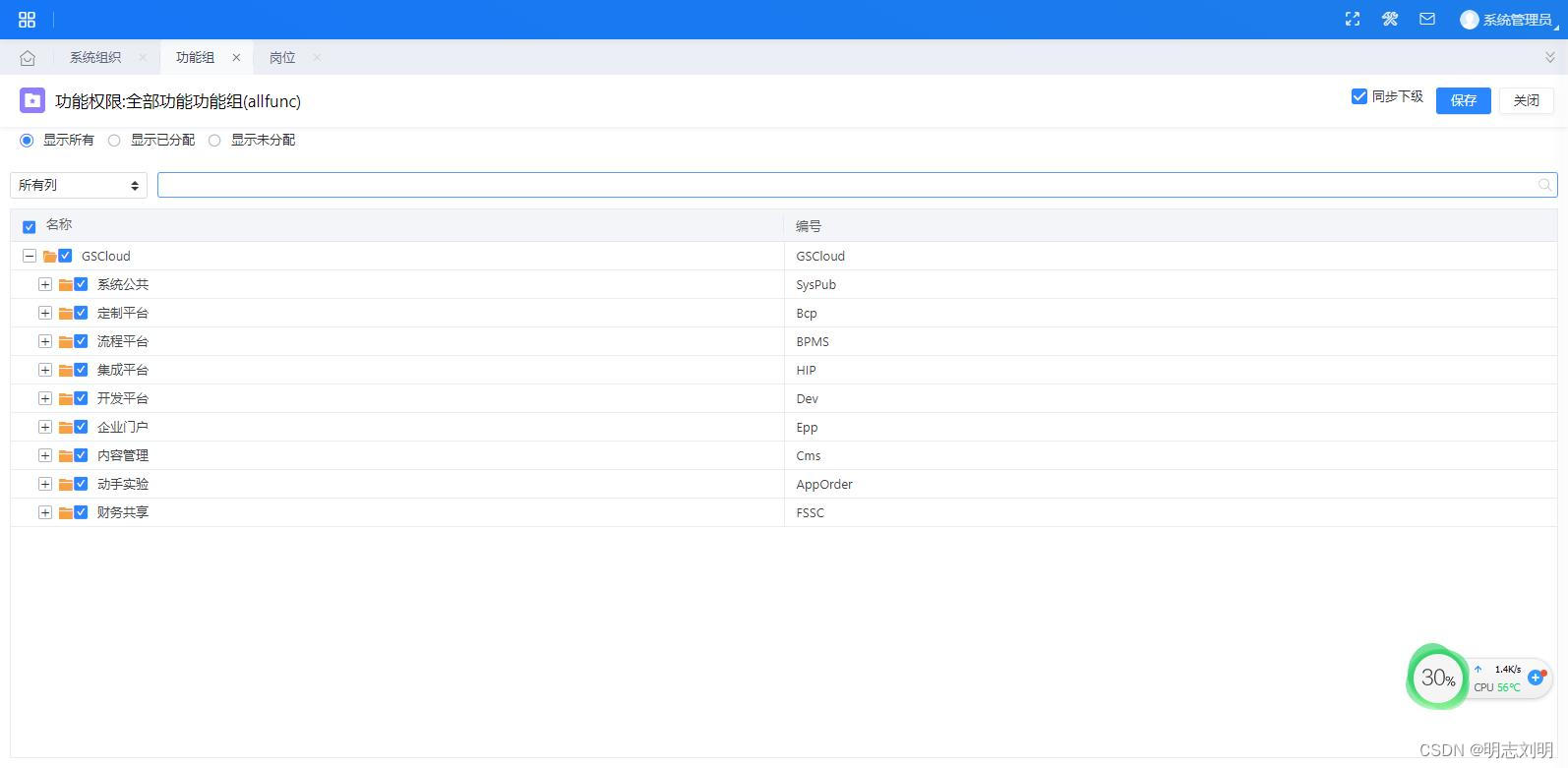The height and width of the screenshot is (768, 1568).
Task: Click the AppOrder code cell
Action: tap(824, 484)
